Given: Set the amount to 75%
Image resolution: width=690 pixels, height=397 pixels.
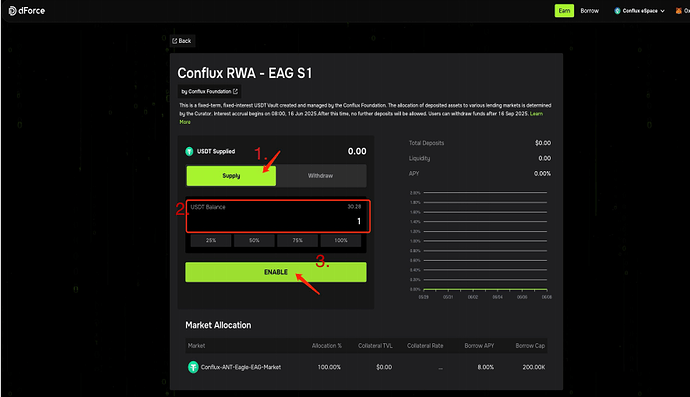Looking at the screenshot, I should [x=297, y=240].
